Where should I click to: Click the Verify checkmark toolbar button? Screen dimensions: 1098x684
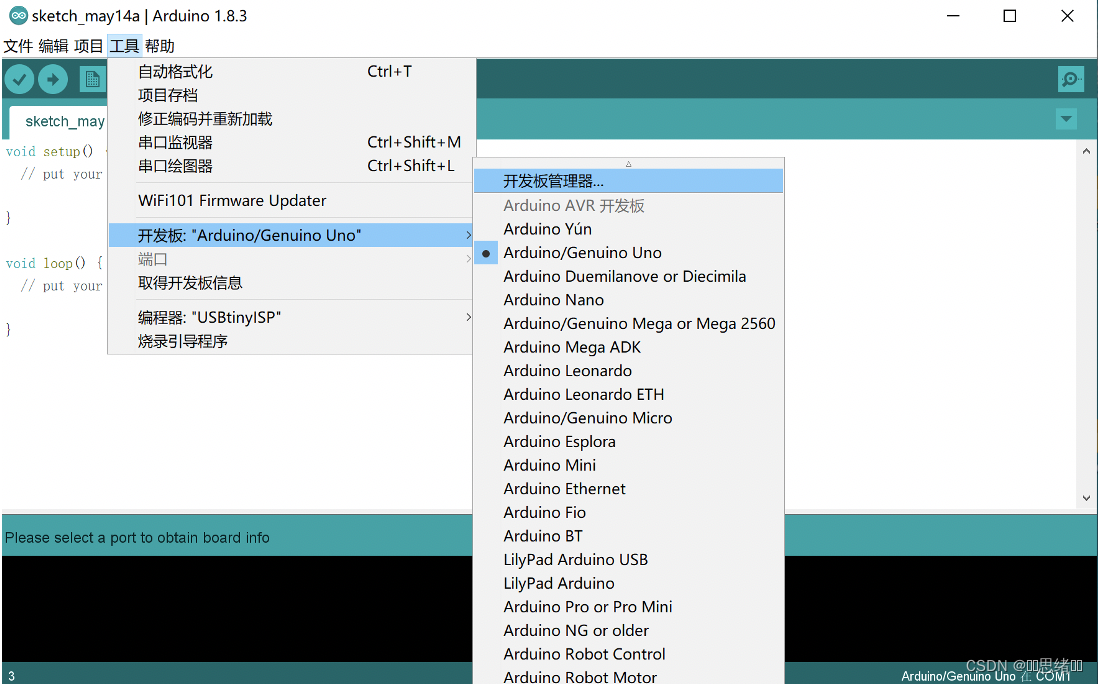(20, 79)
